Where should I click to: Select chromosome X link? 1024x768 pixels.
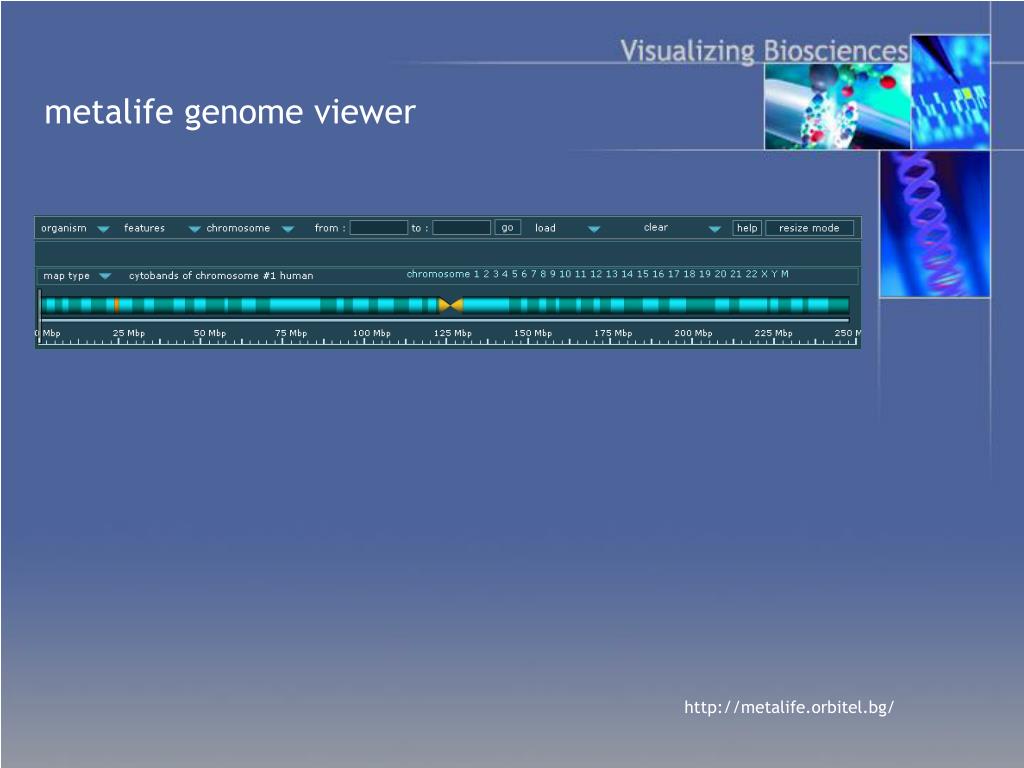(764, 274)
